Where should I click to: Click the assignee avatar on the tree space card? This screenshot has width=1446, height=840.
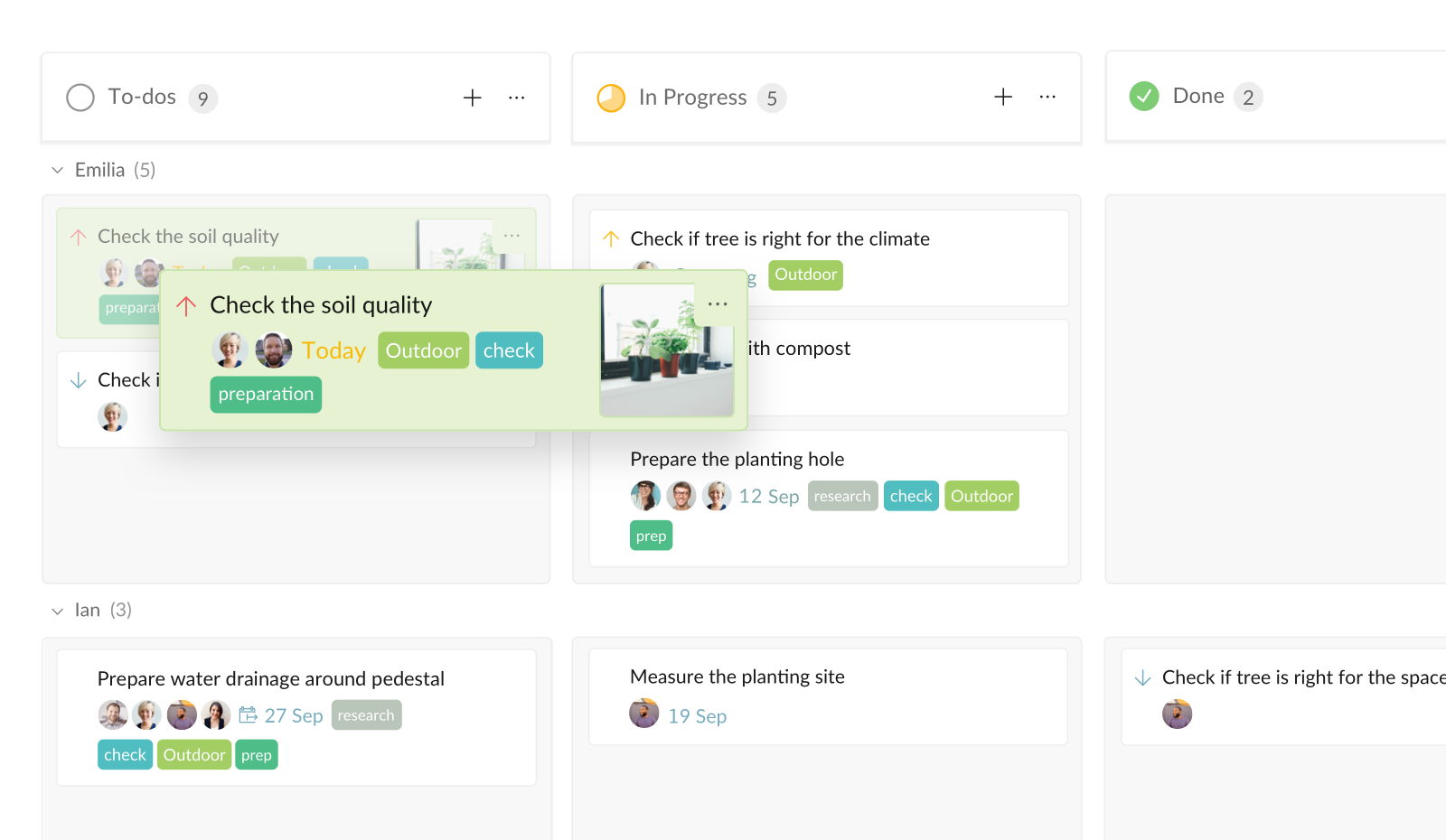pyautogui.click(x=1177, y=714)
